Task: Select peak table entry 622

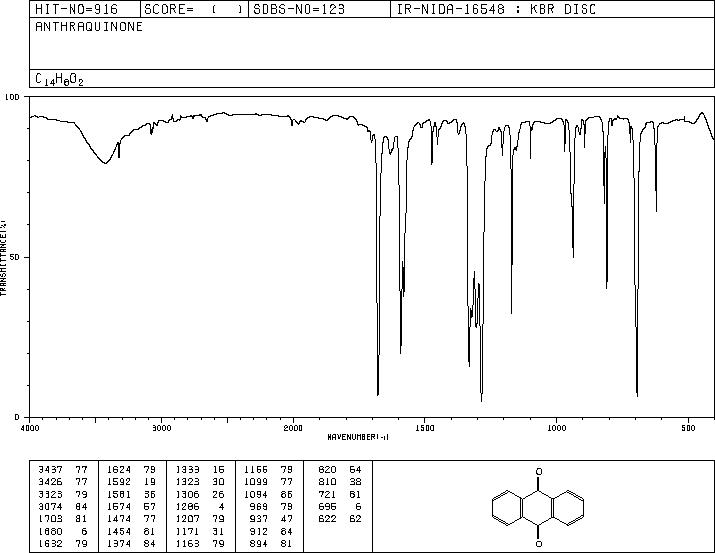Action: click(x=327, y=519)
